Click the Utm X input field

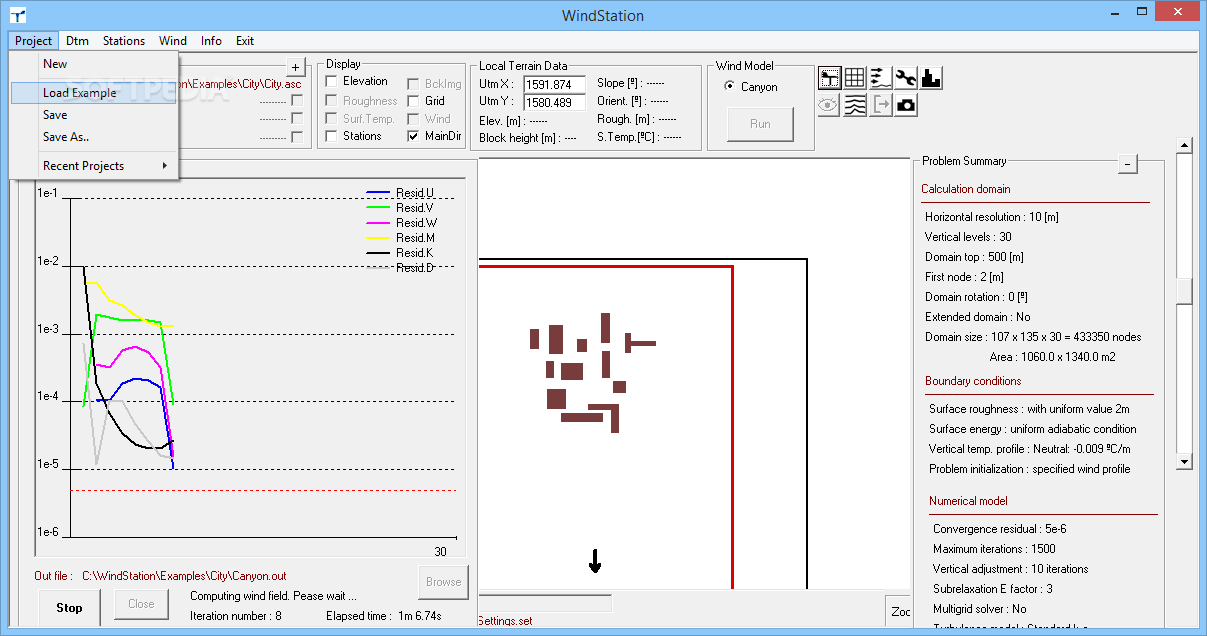555,84
